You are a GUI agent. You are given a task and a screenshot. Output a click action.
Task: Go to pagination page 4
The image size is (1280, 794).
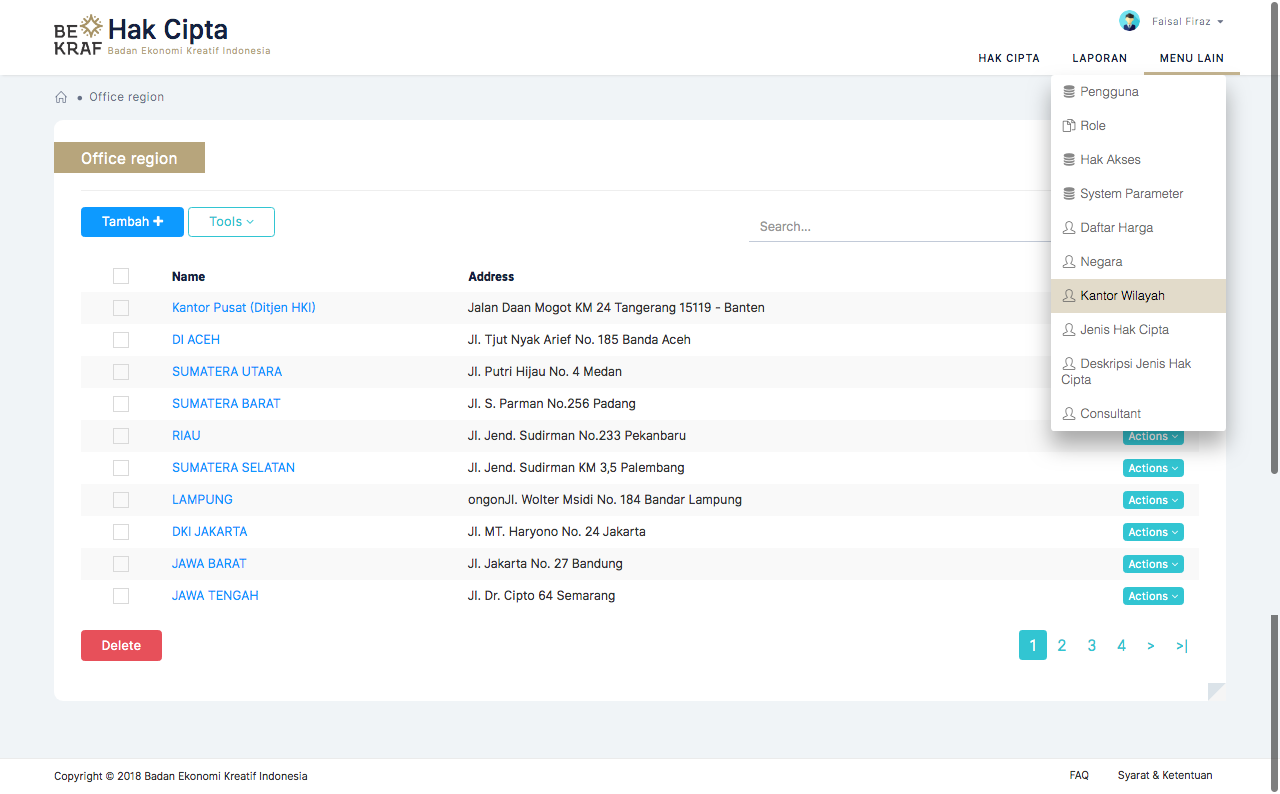(x=1122, y=646)
